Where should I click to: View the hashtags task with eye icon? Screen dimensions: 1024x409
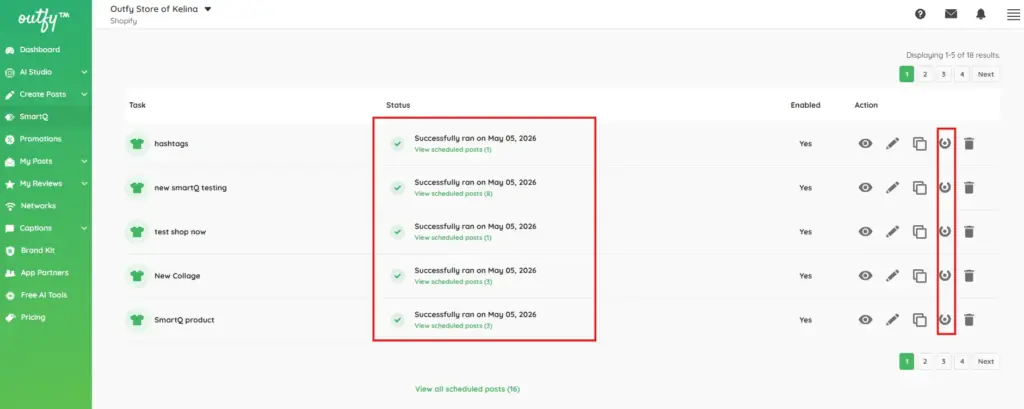(x=865, y=144)
